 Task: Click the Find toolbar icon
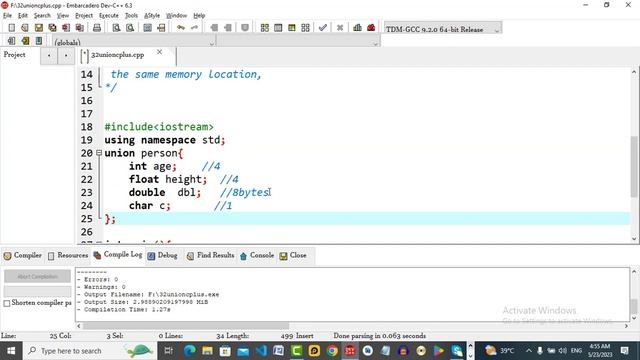[x=116, y=28]
